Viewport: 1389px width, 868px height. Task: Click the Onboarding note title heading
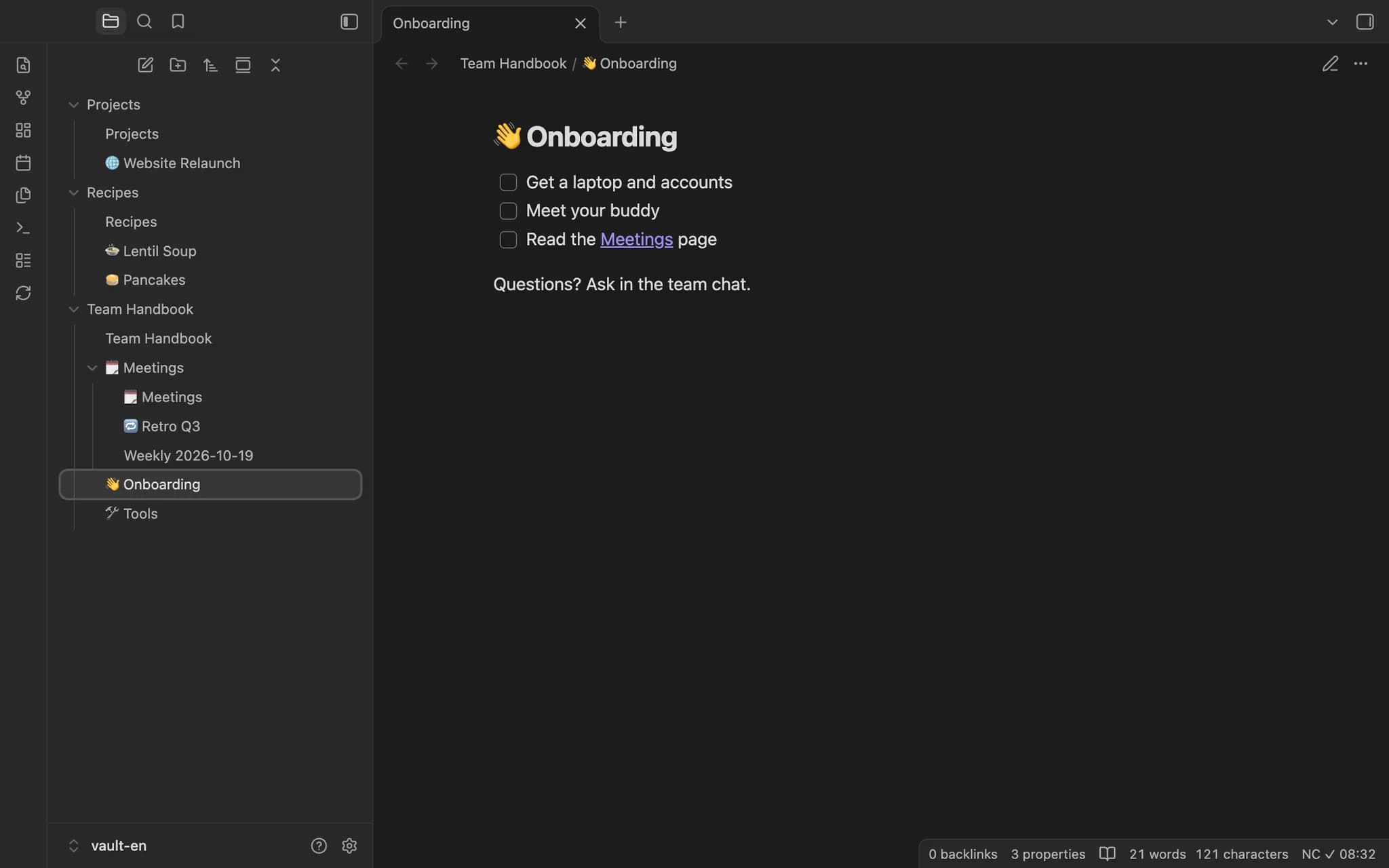point(585,136)
